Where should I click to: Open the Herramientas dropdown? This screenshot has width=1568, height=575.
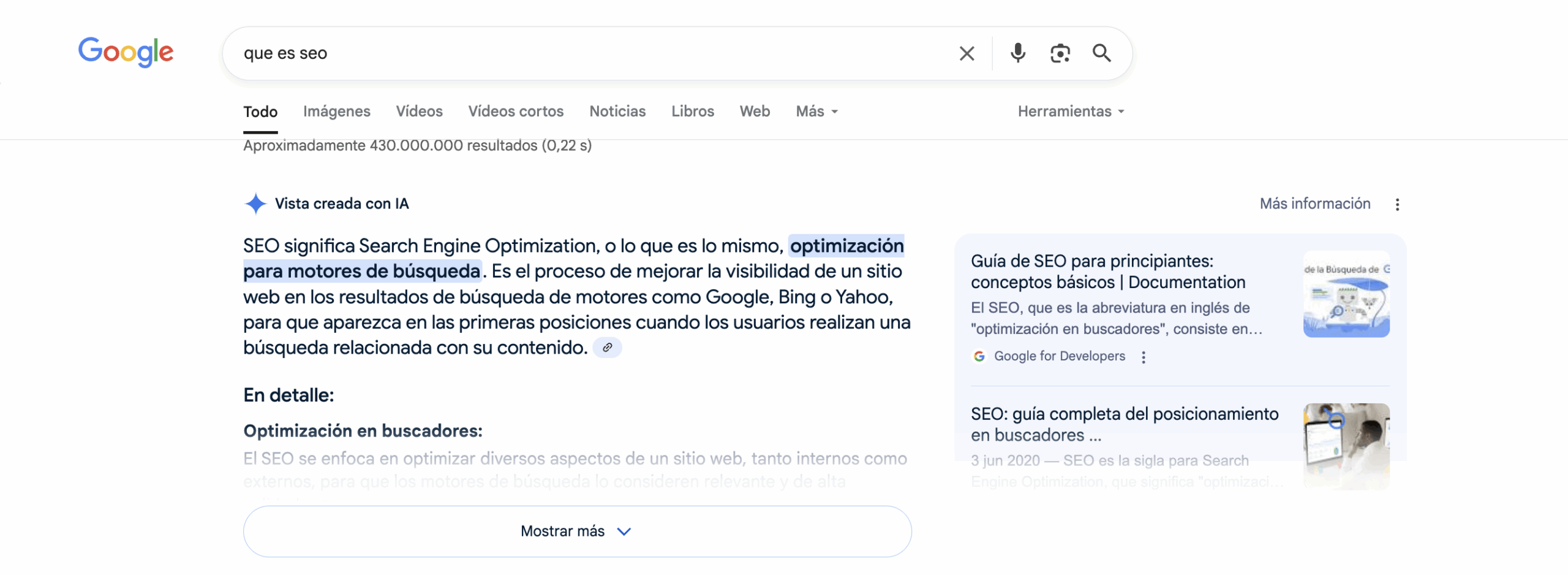pos(1071,112)
